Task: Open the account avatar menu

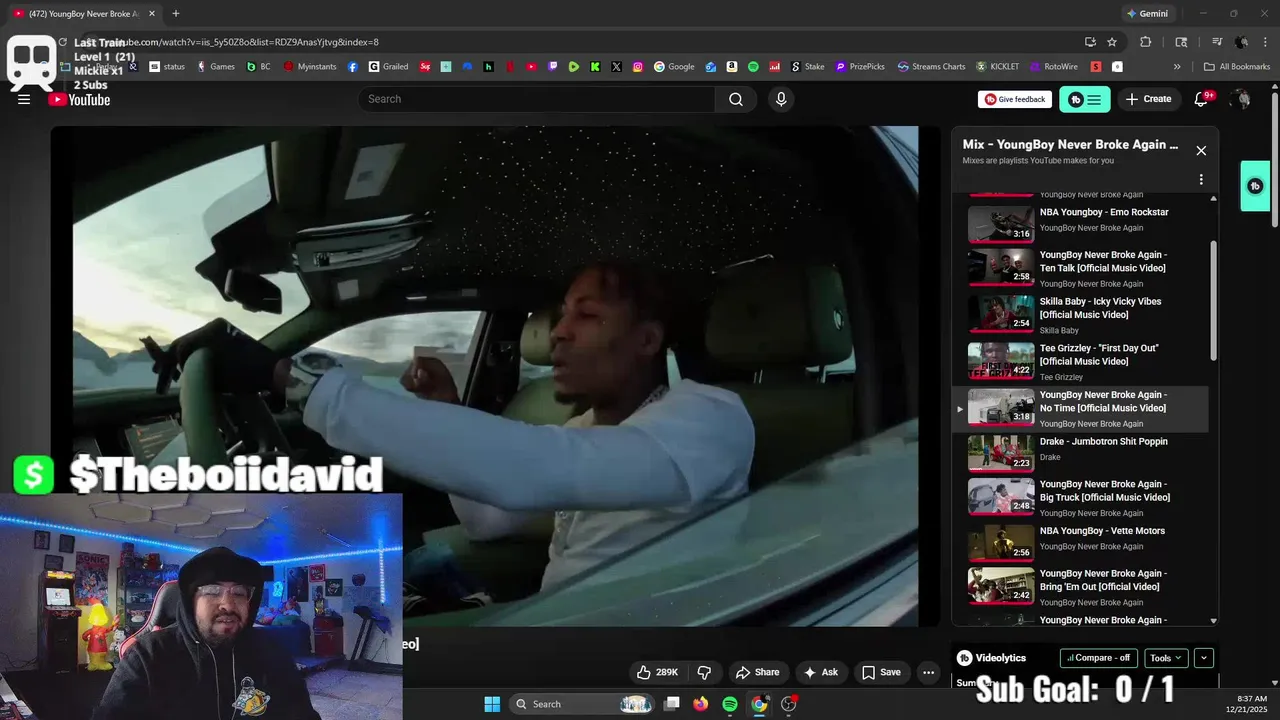Action: point(1241,99)
